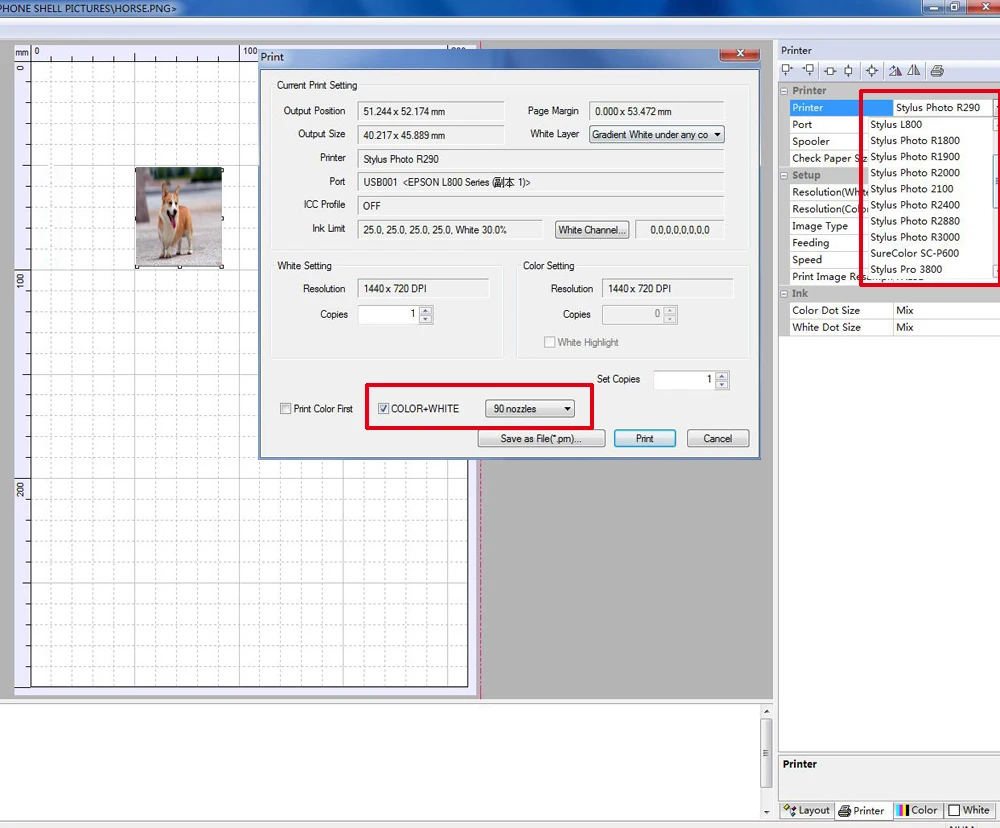Select the Spooler property row

[827, 142]
